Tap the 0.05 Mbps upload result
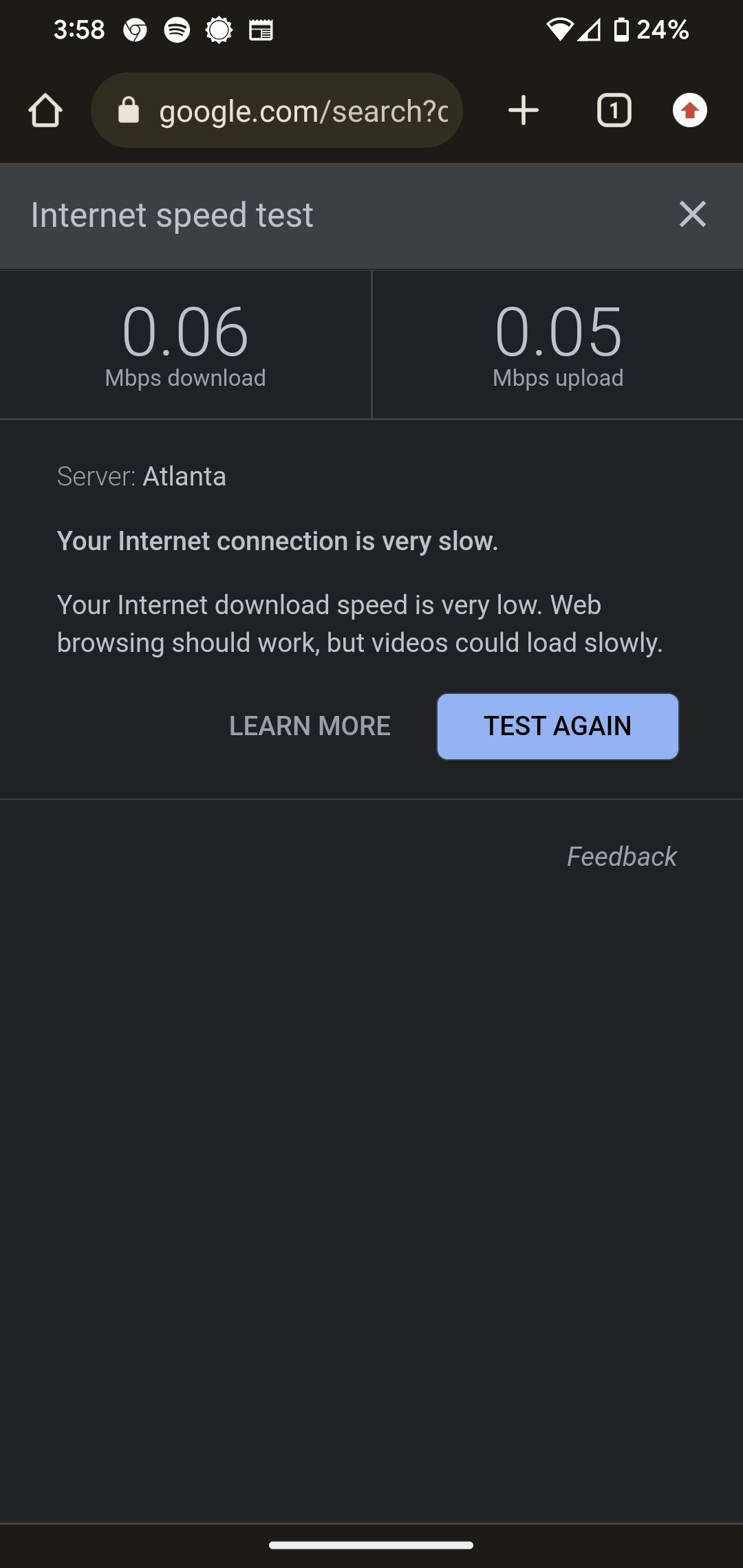743x1568 pixels. [x=558, y=345]
